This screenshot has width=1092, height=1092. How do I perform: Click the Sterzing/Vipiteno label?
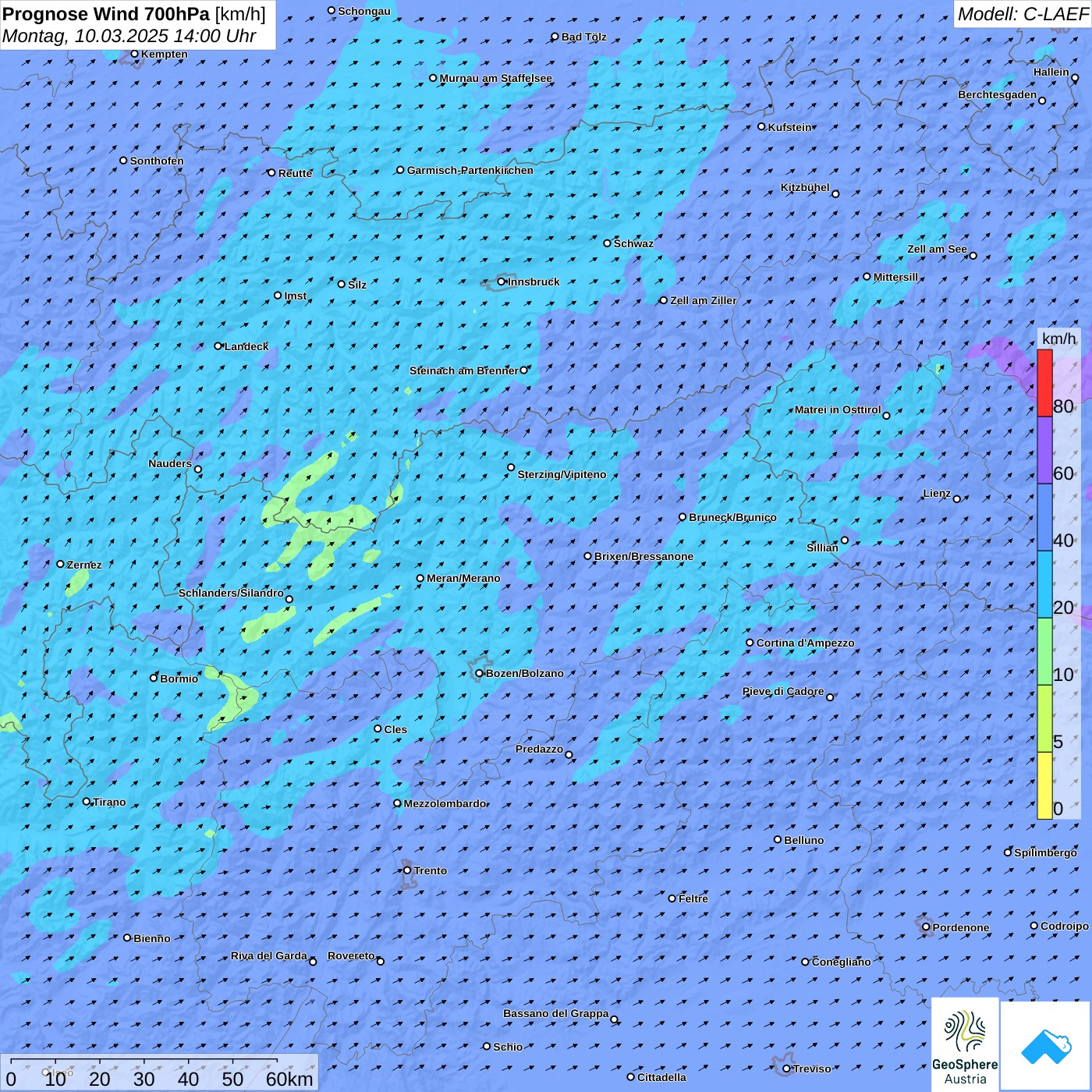pos(562,474)
